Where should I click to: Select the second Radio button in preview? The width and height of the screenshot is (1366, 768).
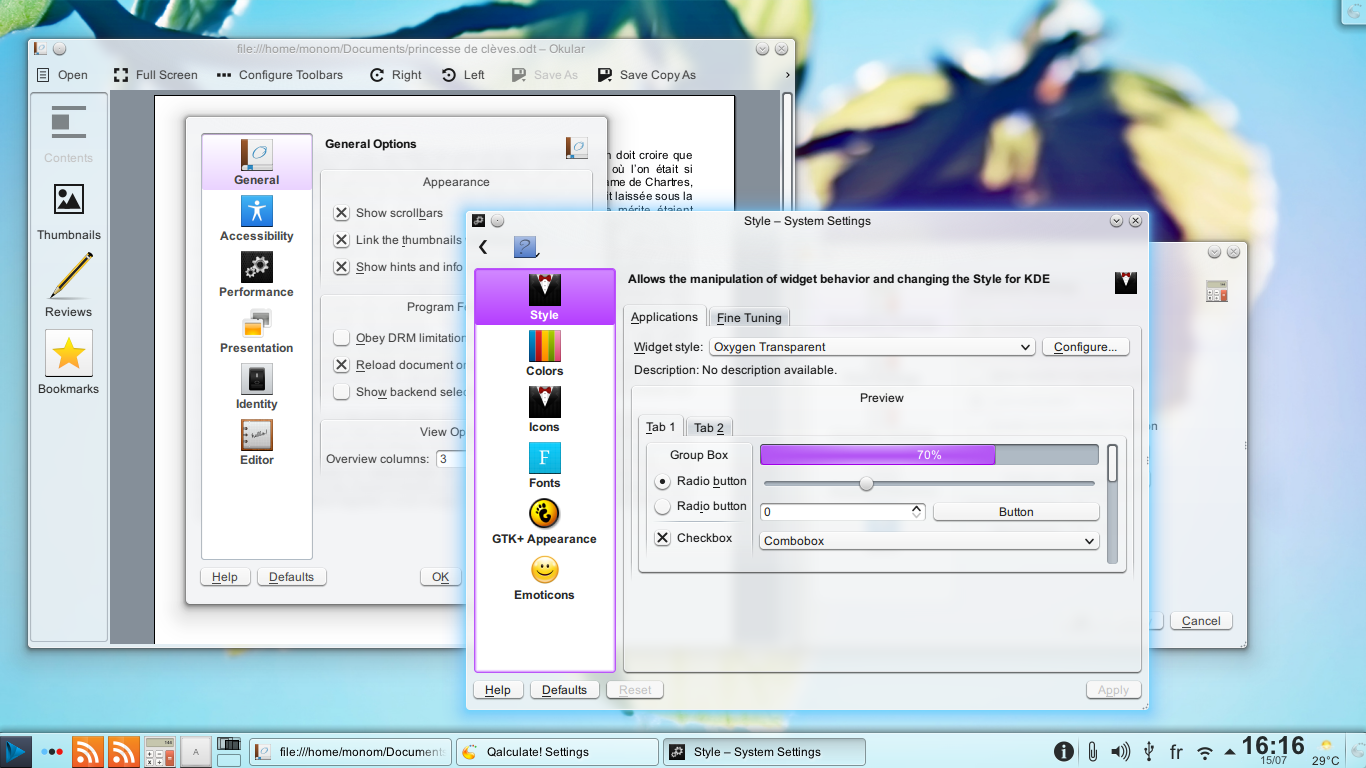tap(662, 506)
